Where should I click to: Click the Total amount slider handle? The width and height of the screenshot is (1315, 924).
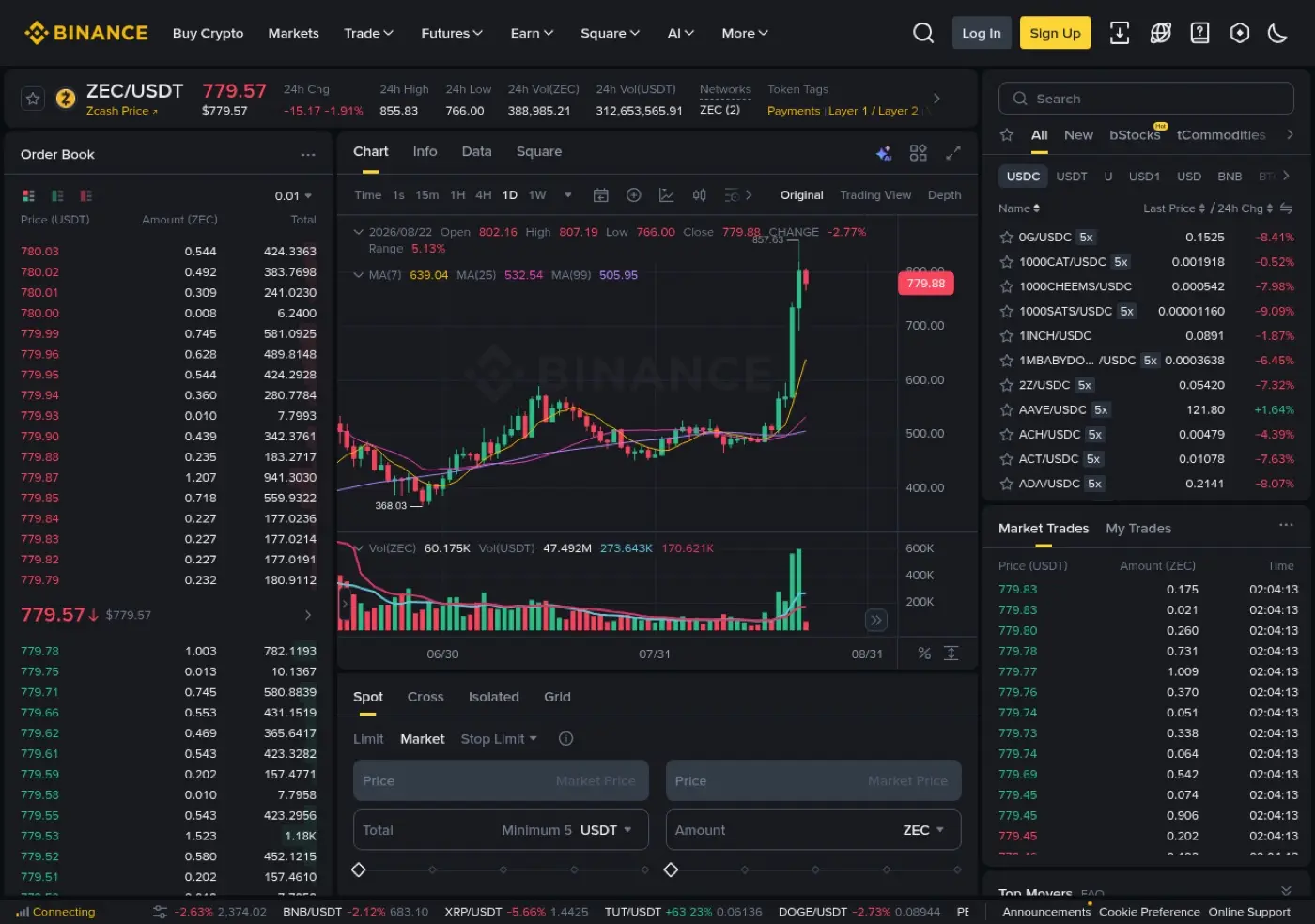358,870
